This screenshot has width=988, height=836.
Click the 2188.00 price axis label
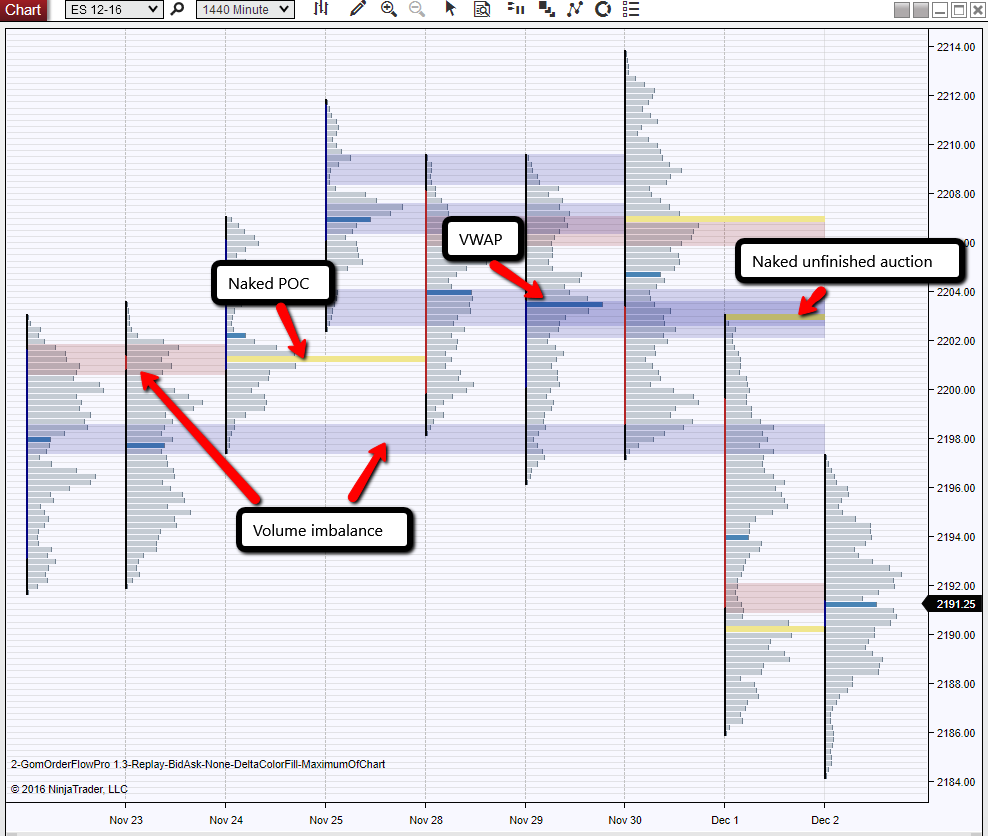[x=956, y=684]
